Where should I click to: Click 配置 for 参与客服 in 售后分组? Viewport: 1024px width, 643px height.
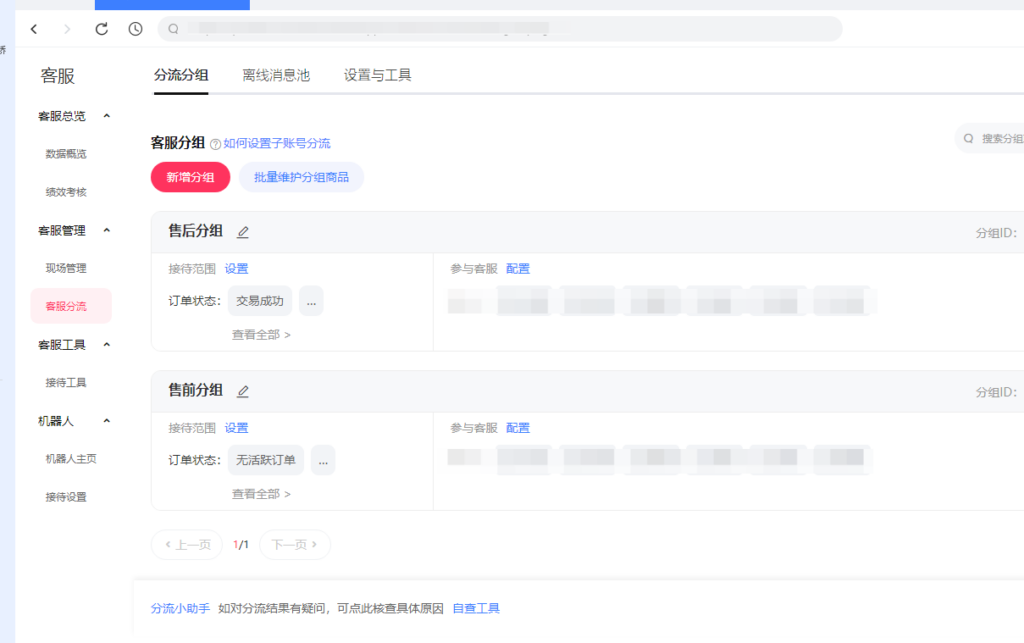[x=519, y=268]
